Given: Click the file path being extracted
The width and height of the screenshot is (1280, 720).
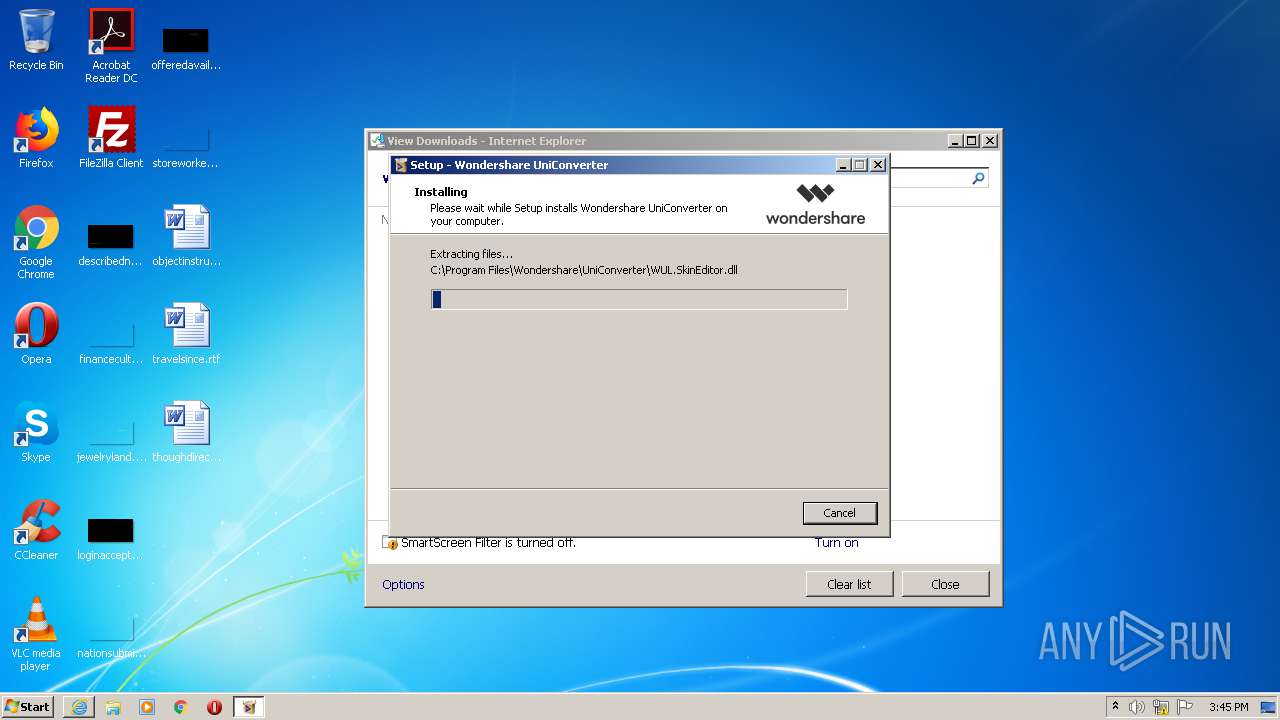Looking at the screenshot, I should point(584,270).
